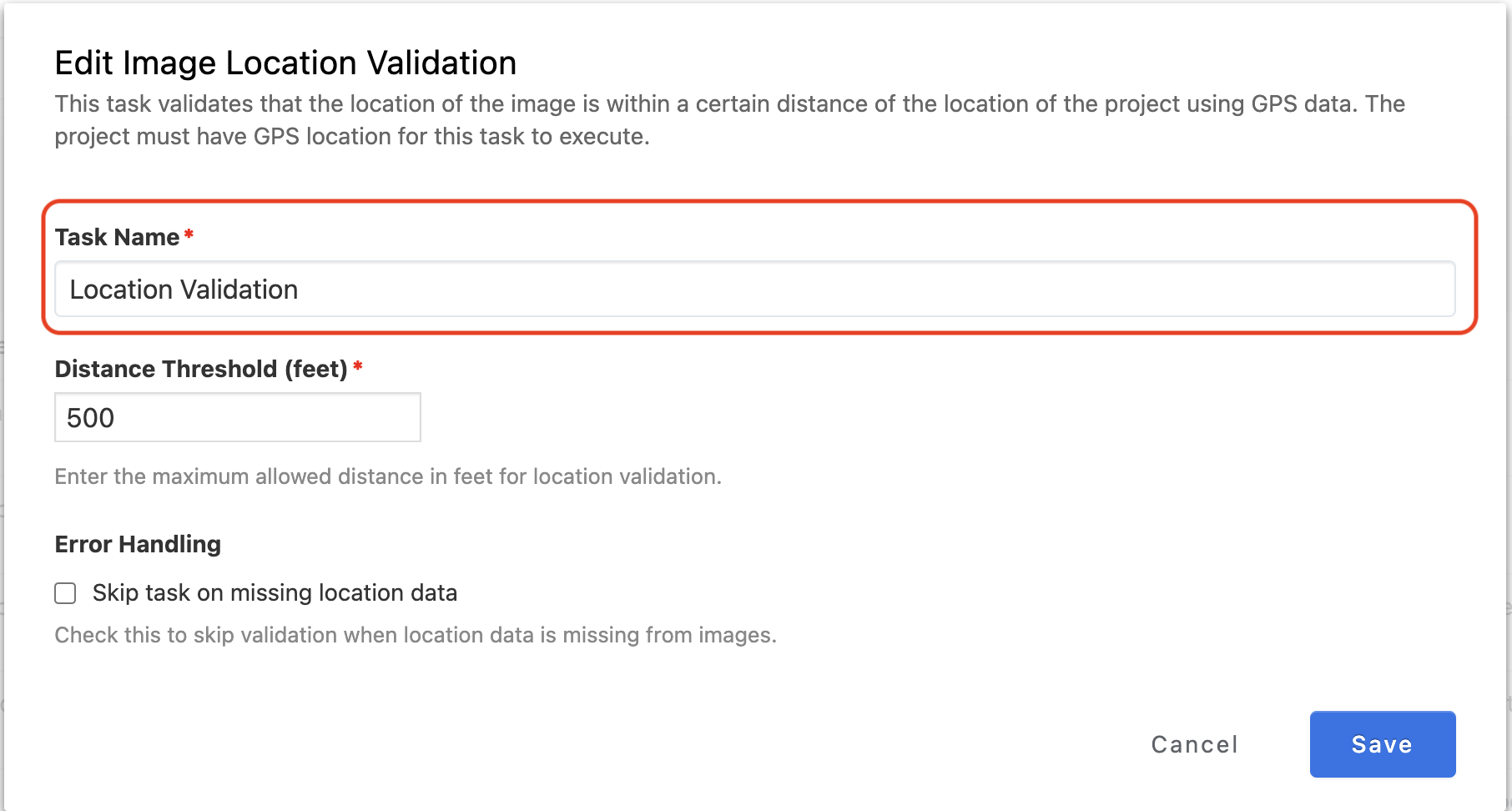This screenshot has height=811, width=1512.
Task: Click the "Edit Image Location Validation" dialog title
Action: [x=285, y=63]
